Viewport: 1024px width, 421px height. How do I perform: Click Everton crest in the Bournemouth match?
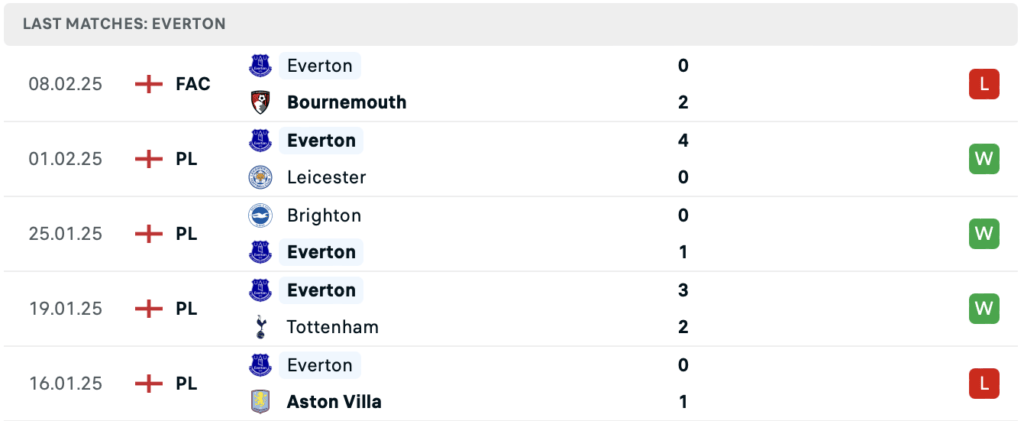tap(261, 66)
